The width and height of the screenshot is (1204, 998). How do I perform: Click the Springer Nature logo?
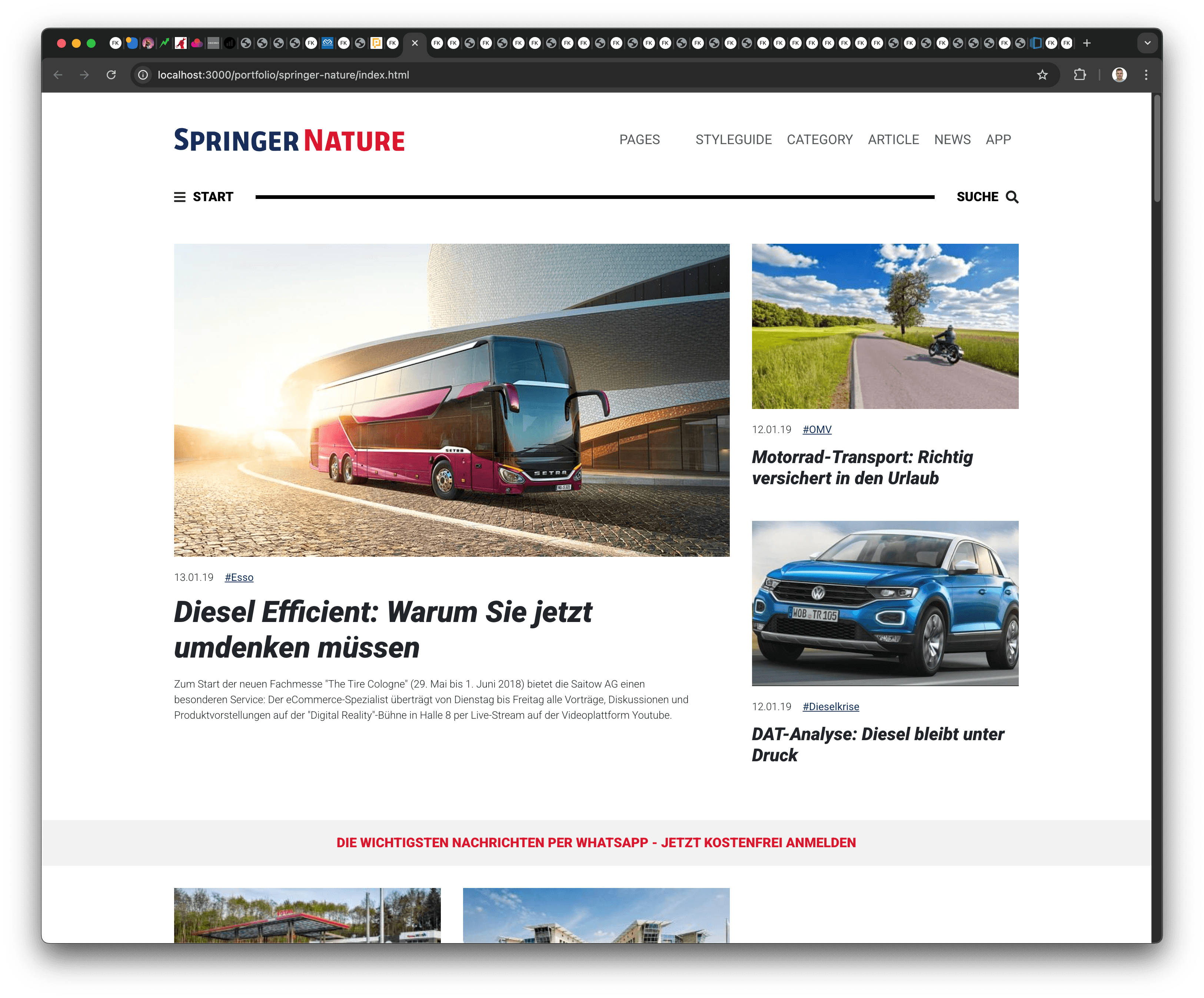(x=290, y=140)
